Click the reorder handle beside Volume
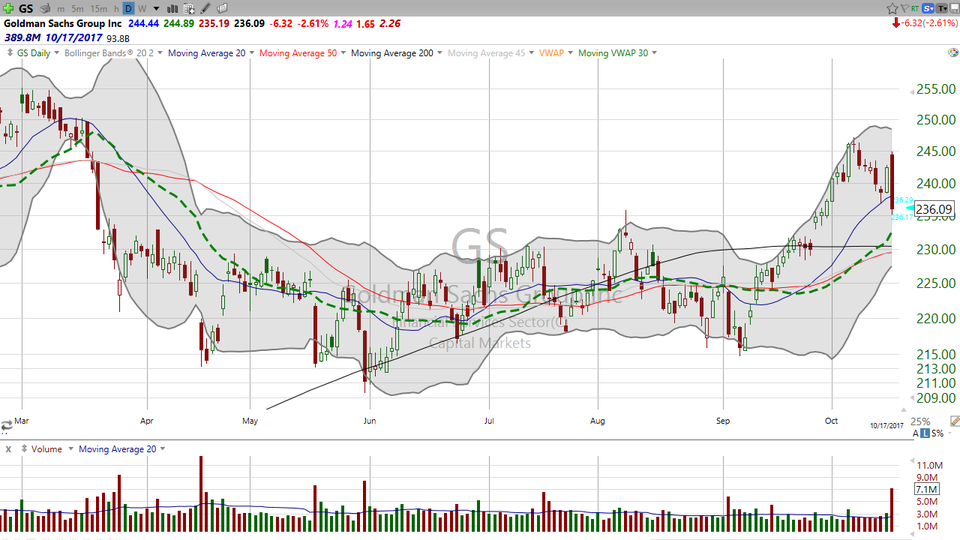The image size is (960, 540). pyautogui.click(x=24, y=449)
